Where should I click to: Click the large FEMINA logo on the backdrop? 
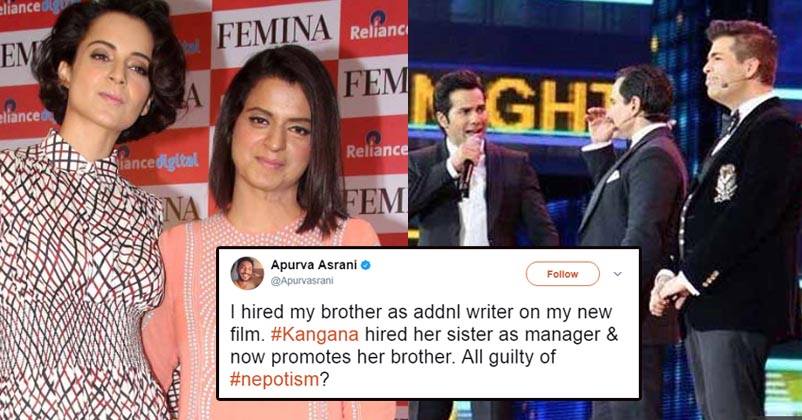click(x=274, y=31)
